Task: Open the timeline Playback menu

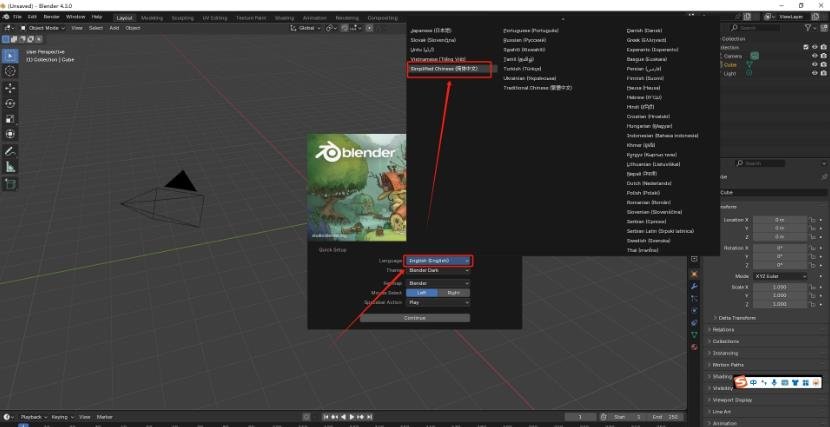Action: (34, 417)
